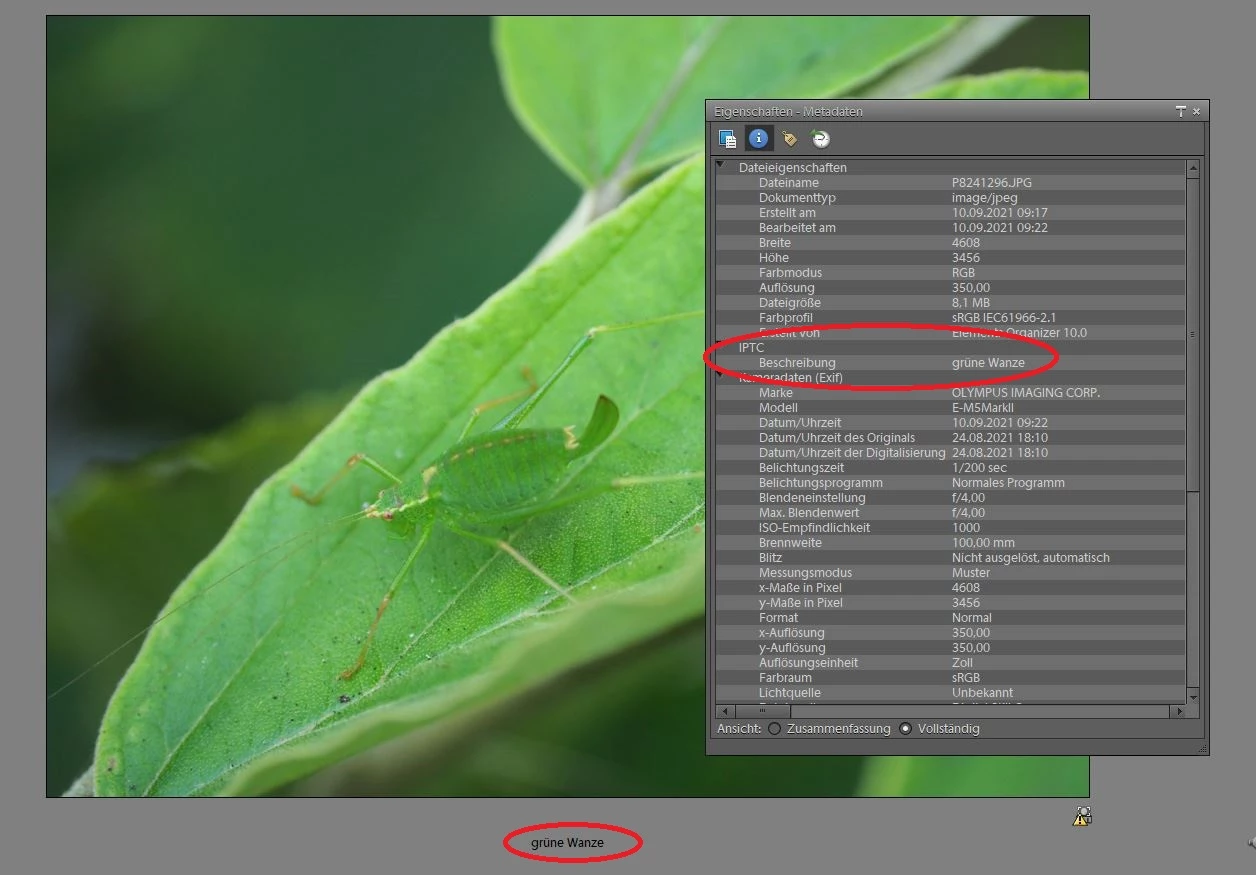This screenshot has width=1256, height=875.
Task: Click the horizontal scrollbar thumb
Action: (x=763, y=711)
